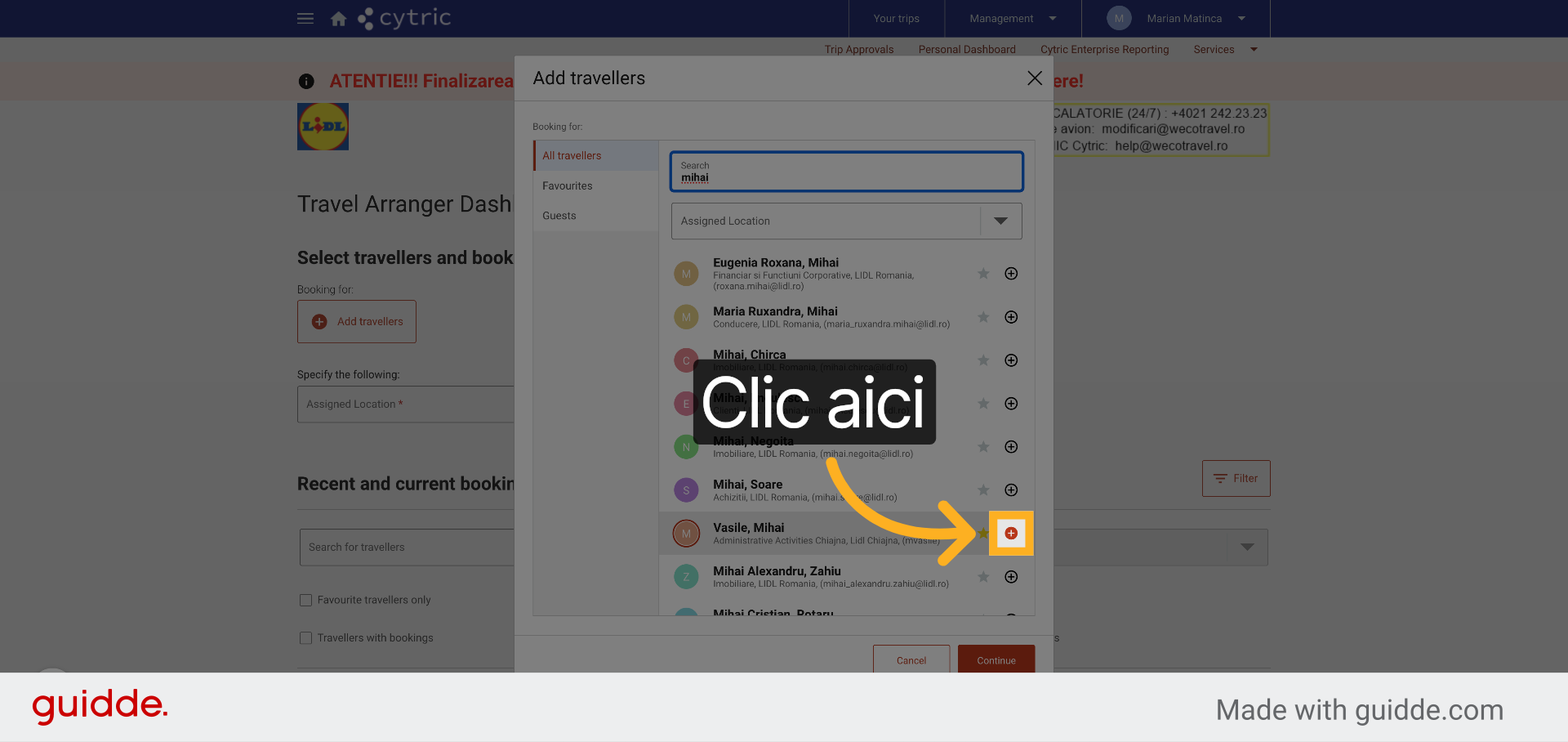Tick Travellers with bookings checkbox
Image resolution: width=1568 pixels, height=742 pixels.
click(306, 638)
